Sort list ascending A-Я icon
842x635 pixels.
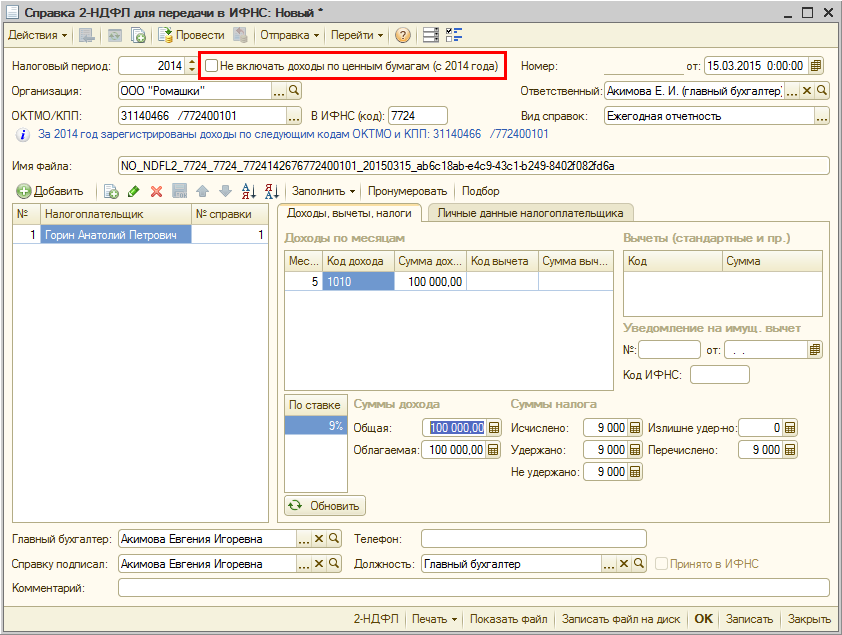249,192
